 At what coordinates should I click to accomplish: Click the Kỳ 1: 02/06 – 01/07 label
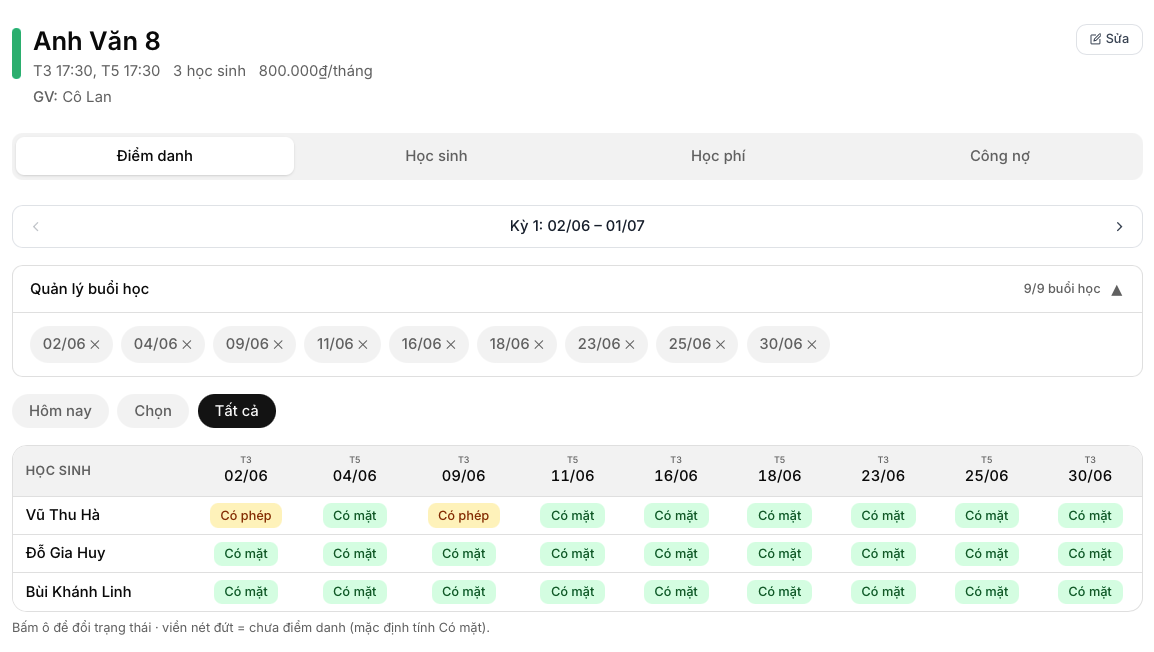click(x=577, y=226)
